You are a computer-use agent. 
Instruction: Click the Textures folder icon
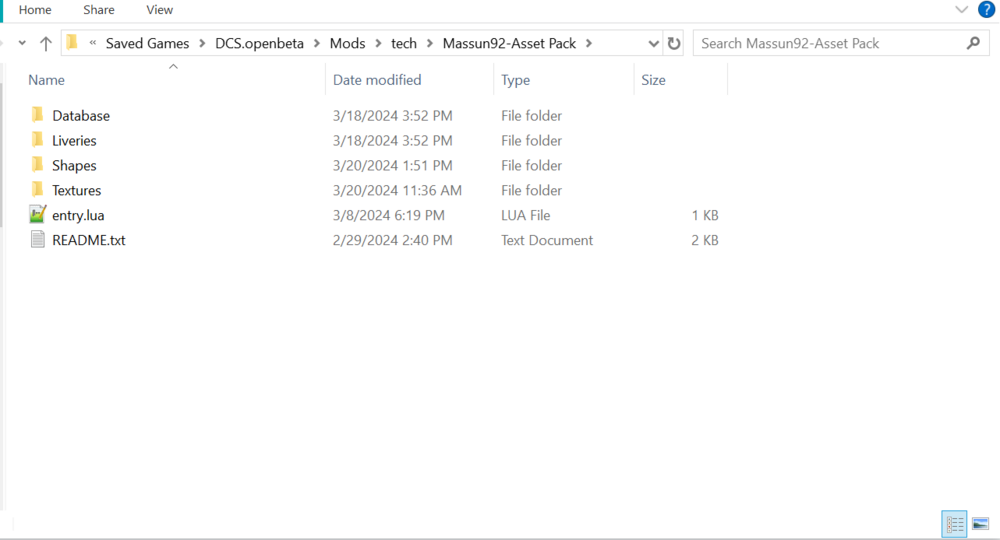click(38, 190)
